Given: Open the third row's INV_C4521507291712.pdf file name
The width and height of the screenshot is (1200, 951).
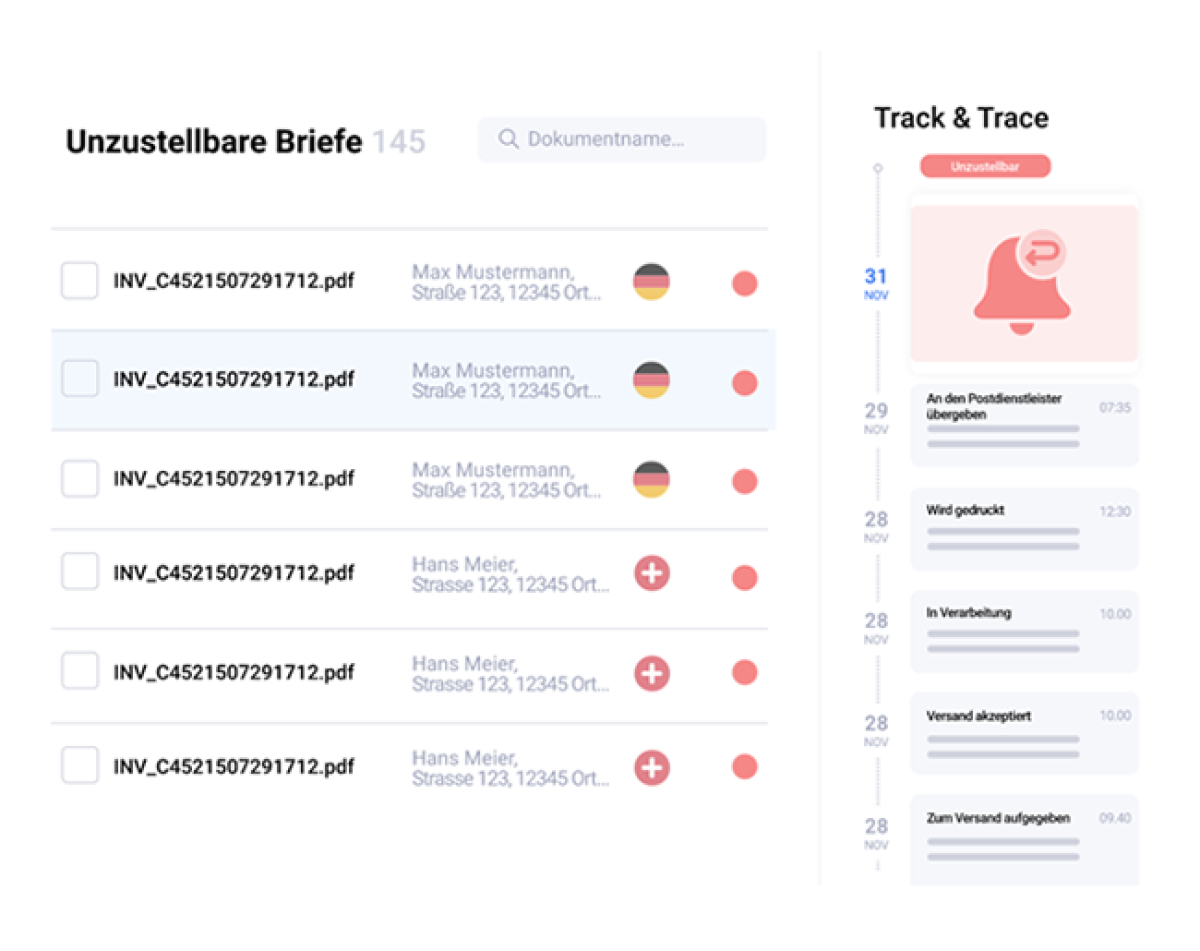Looking at the screenshot, I should tap(233, 478).
